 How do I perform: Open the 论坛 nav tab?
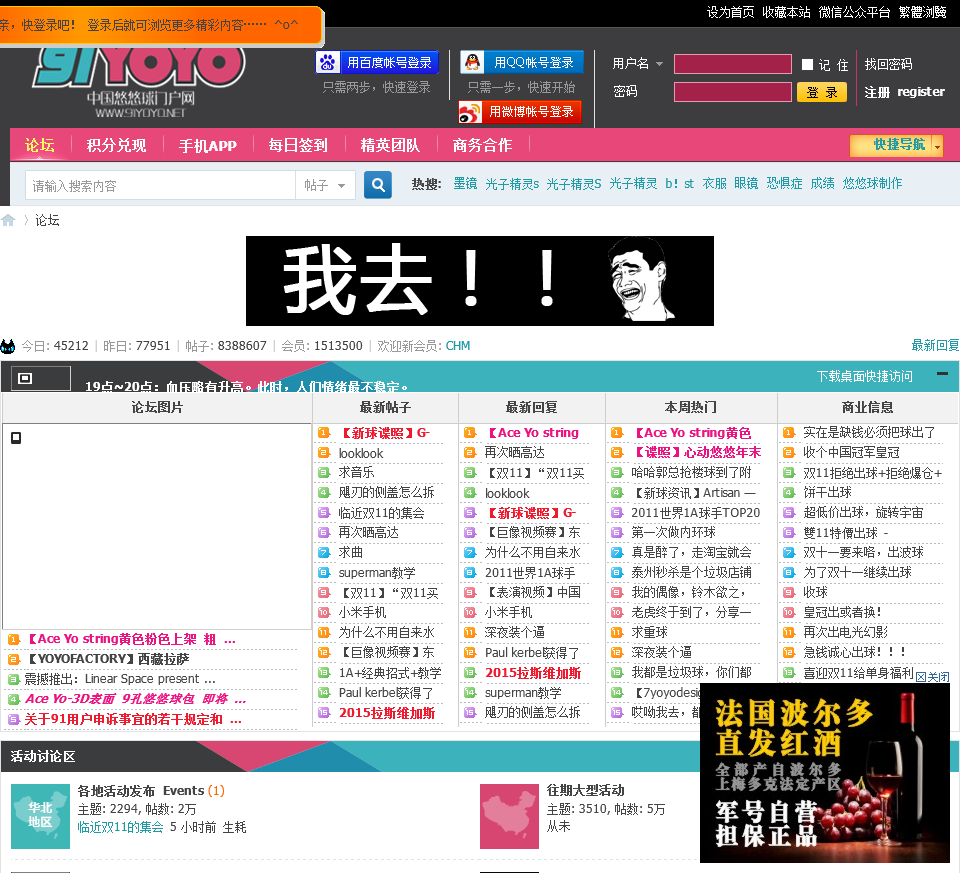[x=40, y=145]
